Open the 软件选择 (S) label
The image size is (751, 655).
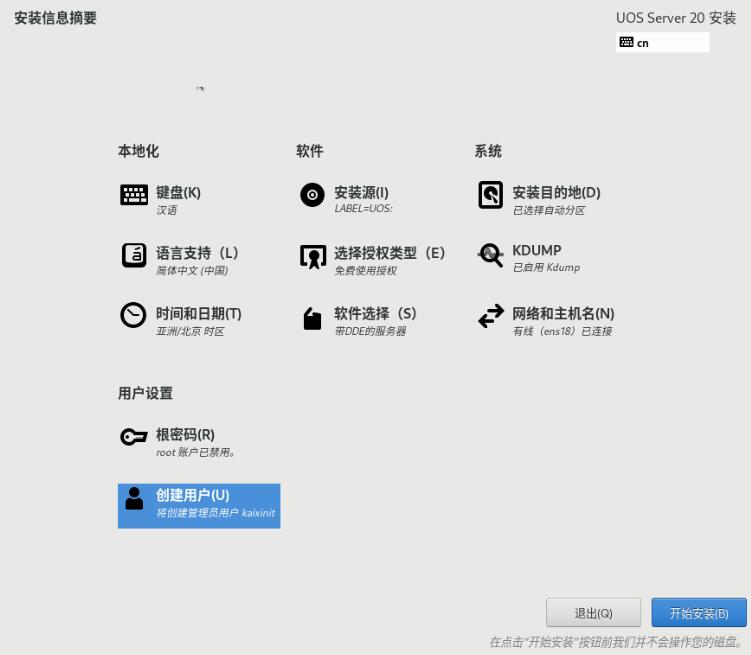click(375, 314)
